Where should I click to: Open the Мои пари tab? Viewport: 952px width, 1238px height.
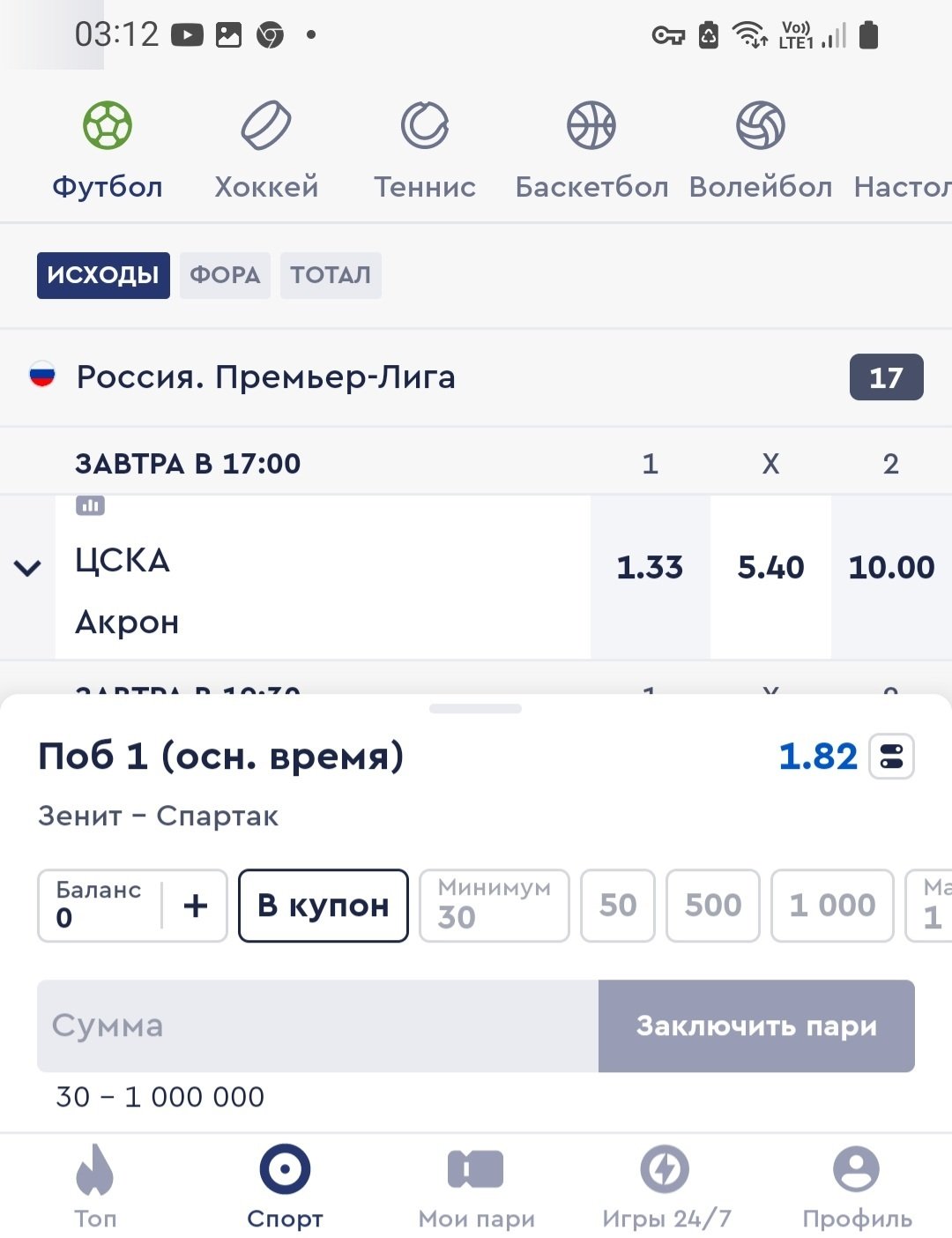coord(476,1170)
